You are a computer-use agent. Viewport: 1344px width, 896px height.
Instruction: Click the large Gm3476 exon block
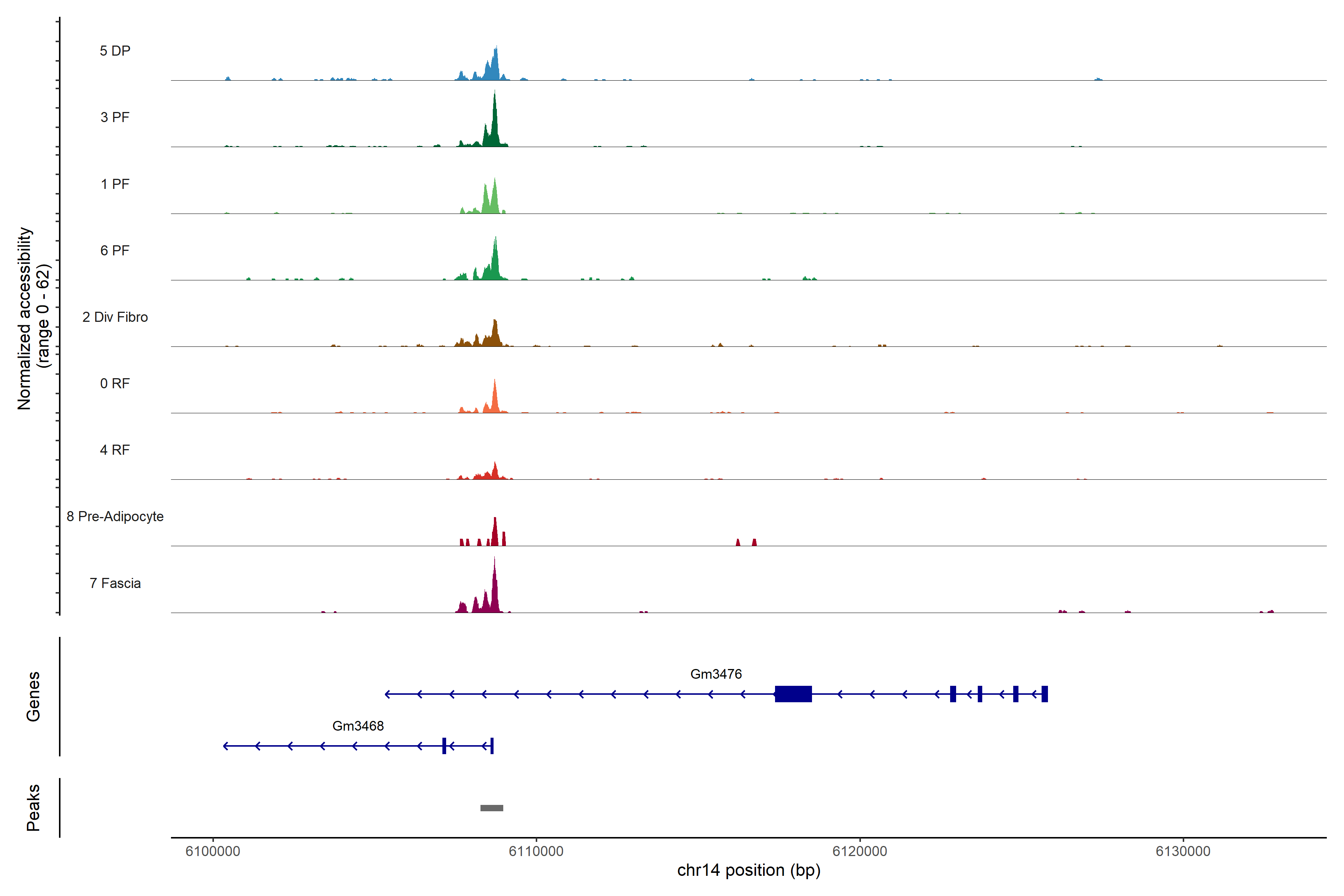click(x=793, y=694)
